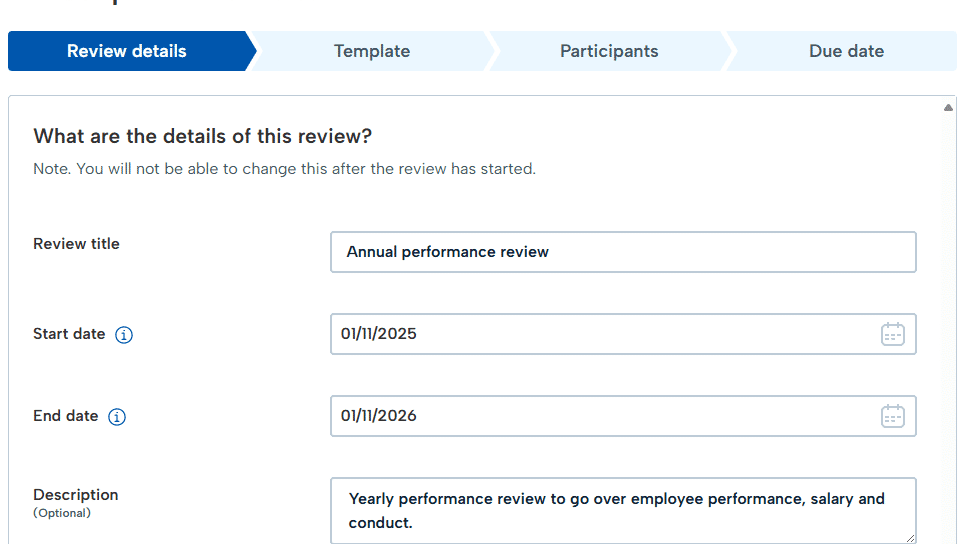Screen dimensions: 966x544
Task: Click into the Start date field
Action: (600, 334)
